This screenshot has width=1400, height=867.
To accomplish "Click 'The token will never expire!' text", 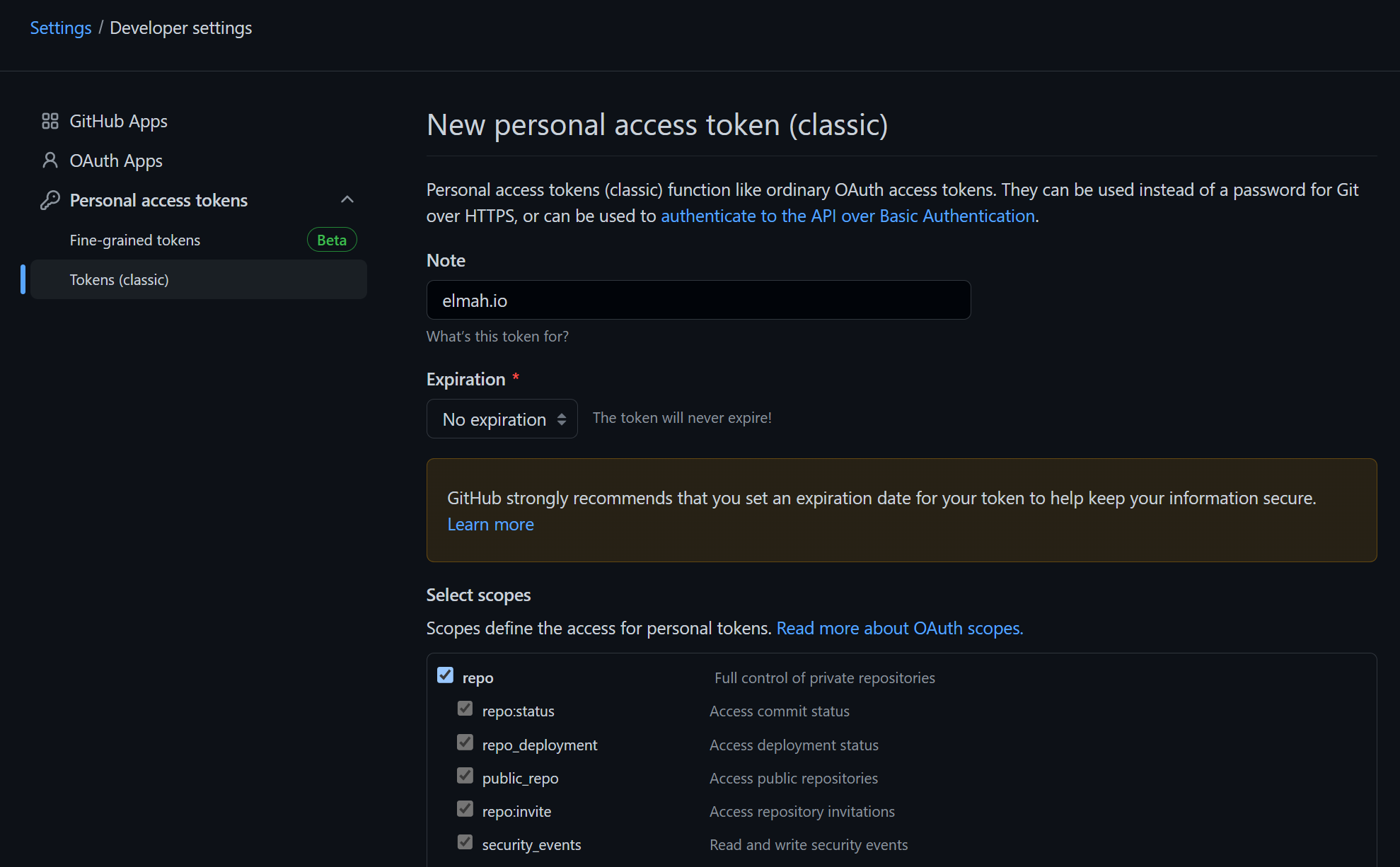I will pyautogui.click(x=682, y=417).
